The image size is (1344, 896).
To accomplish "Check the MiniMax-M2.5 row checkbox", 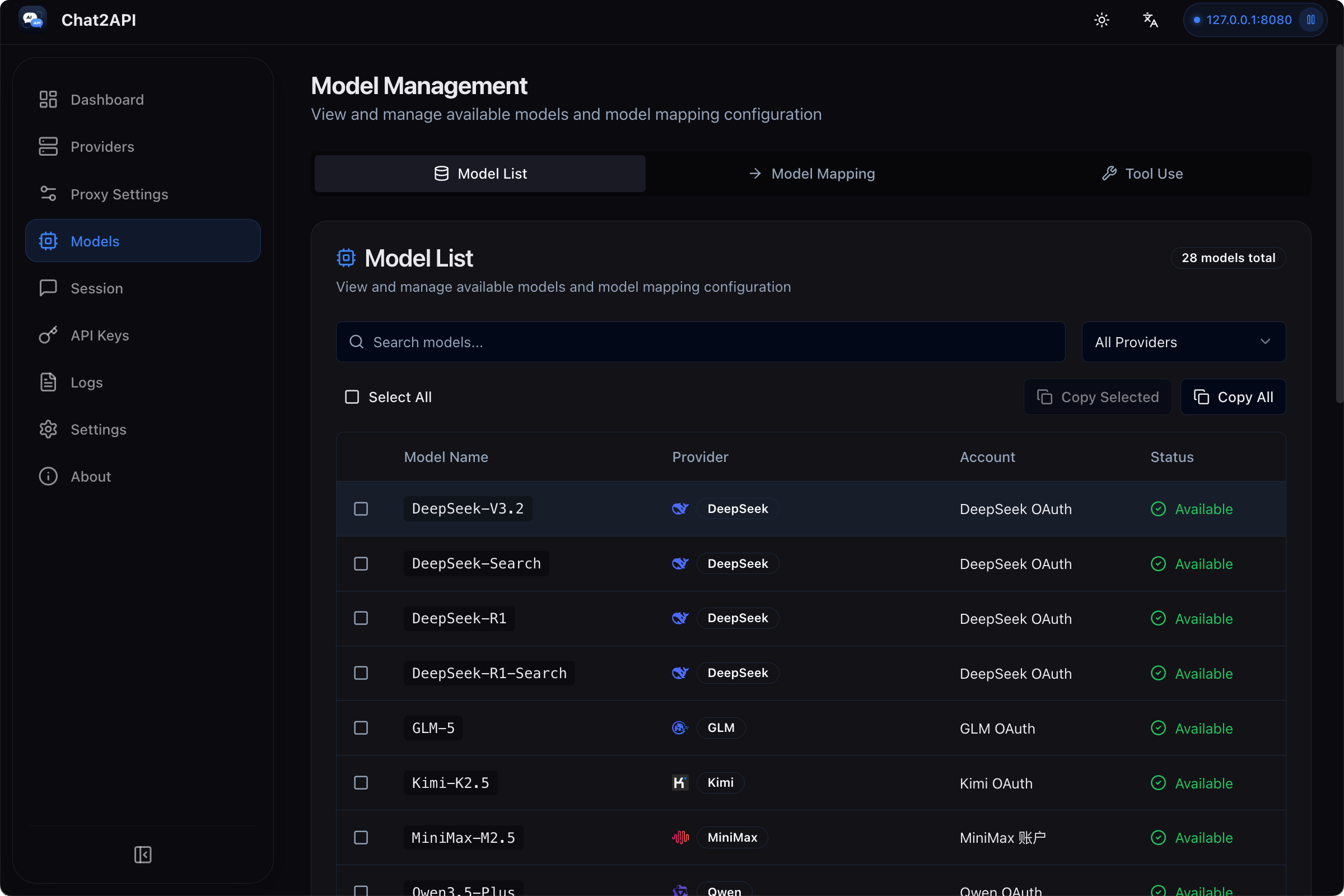I will tap(361, 838).
